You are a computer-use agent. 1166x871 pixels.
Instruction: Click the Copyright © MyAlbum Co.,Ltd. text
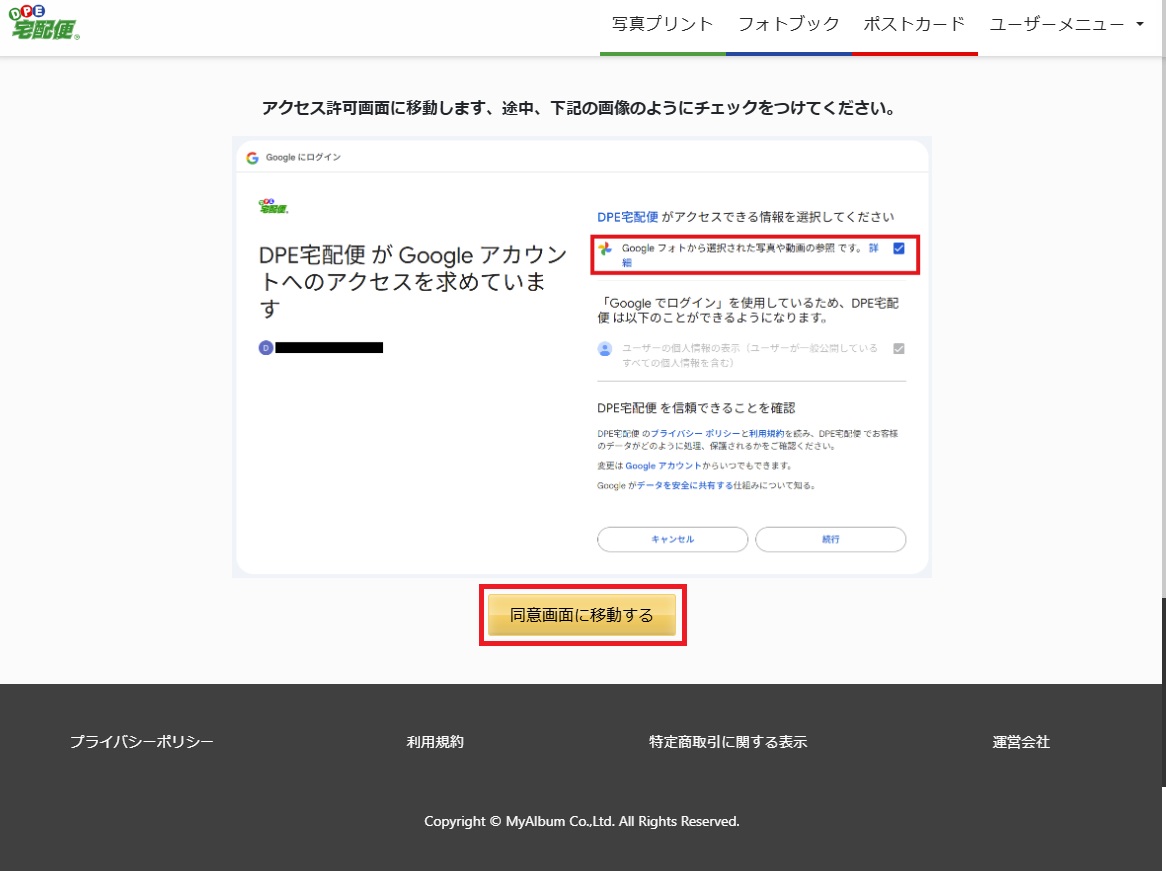pyautogui.click(x=582, y=821)
